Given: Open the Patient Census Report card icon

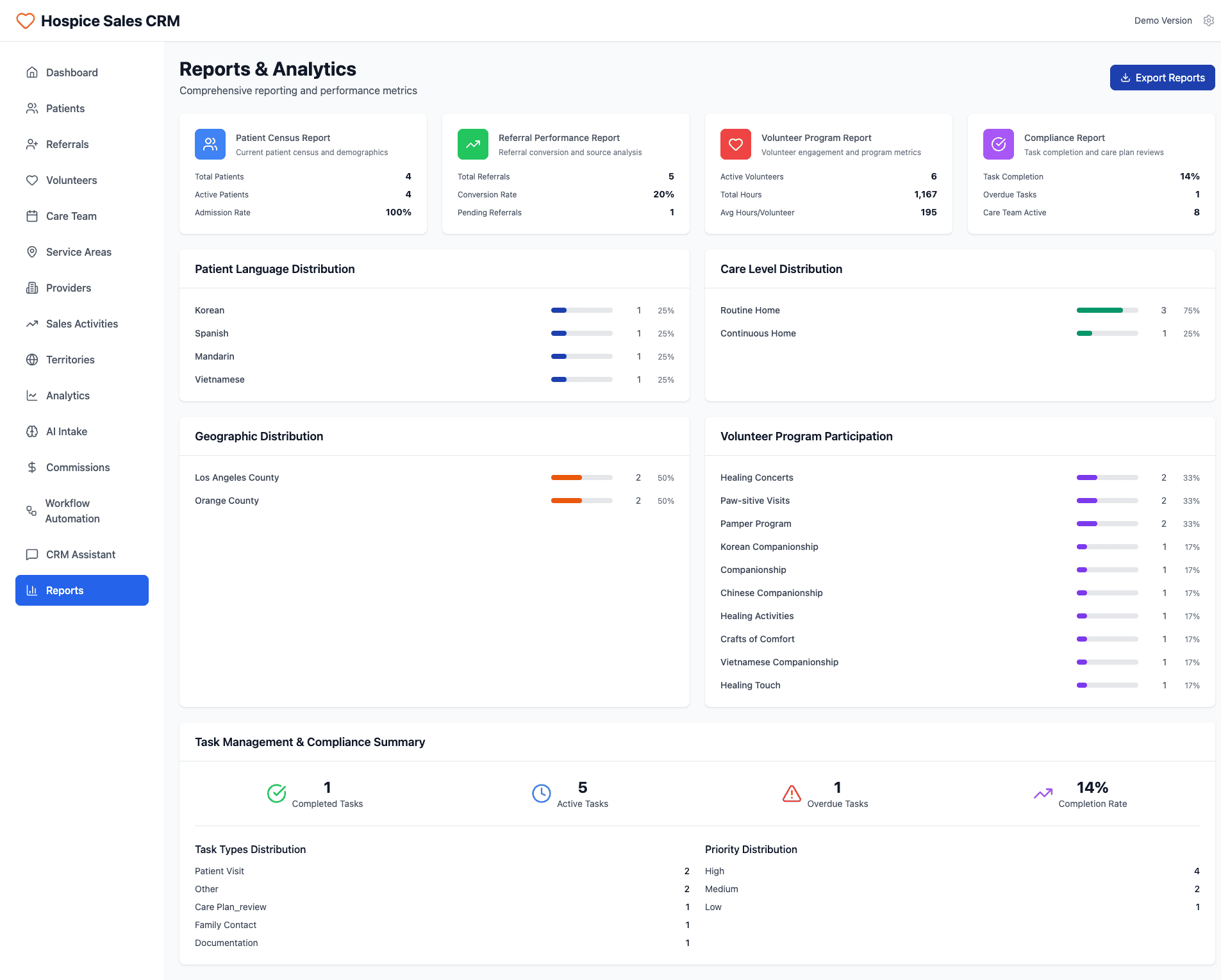Looking at the screenshot, I should [x=210, y=144].
